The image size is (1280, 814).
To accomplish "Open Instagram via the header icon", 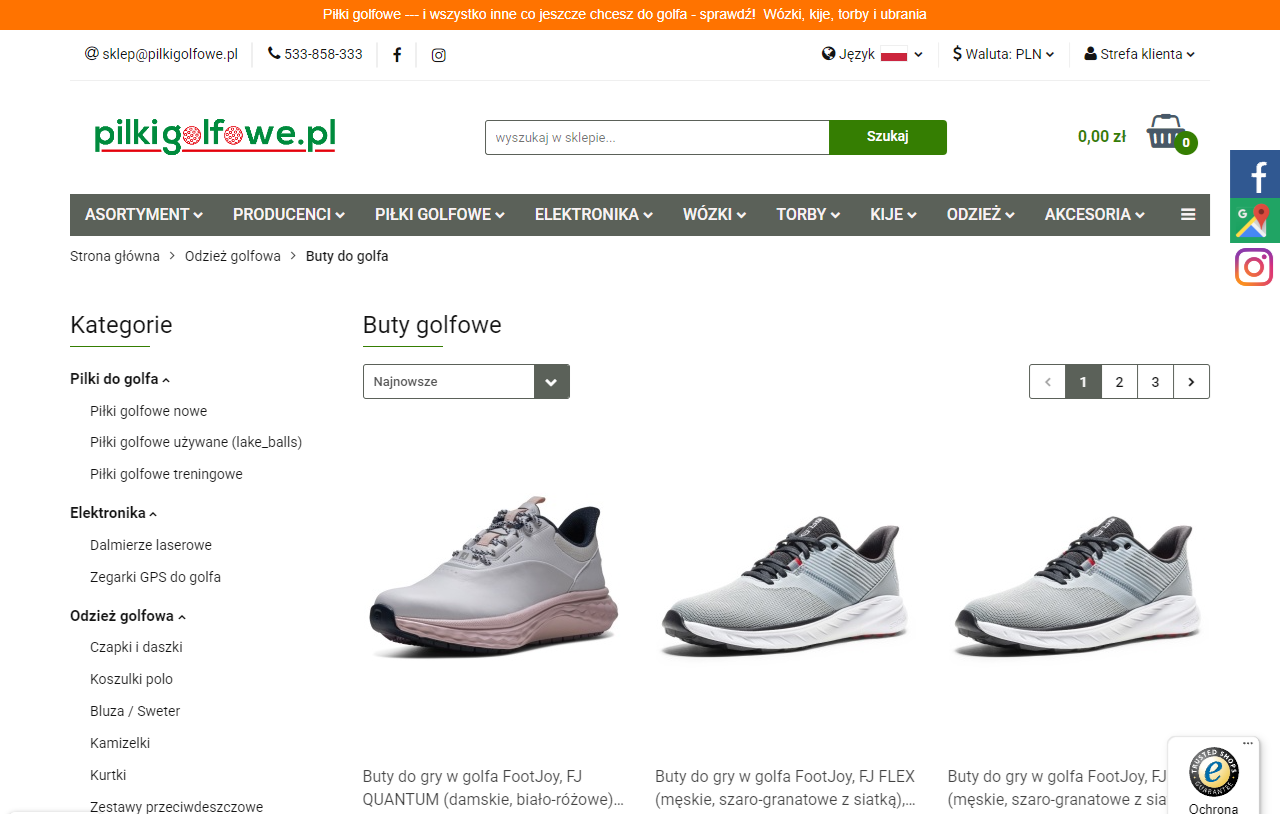I will [438, 55].
